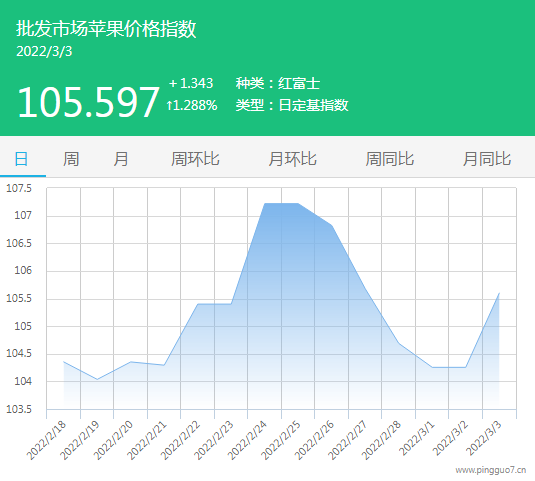Click the 种类：红富士 label
Viewport: 535px width, 481px height.
[278, 84]
